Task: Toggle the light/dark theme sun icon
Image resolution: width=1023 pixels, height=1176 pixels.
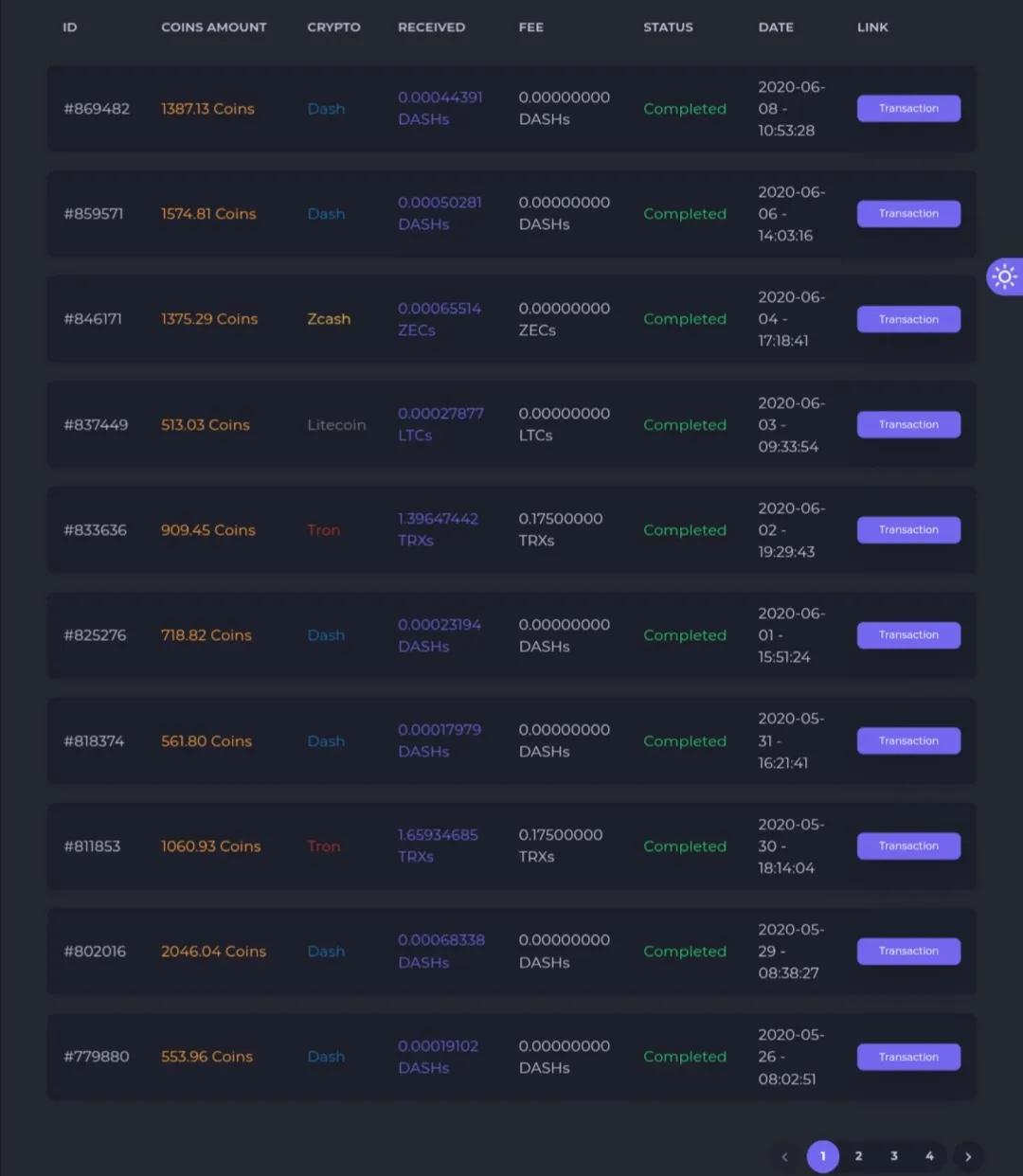Action: pyautogui.click(x=1005, y=276)
